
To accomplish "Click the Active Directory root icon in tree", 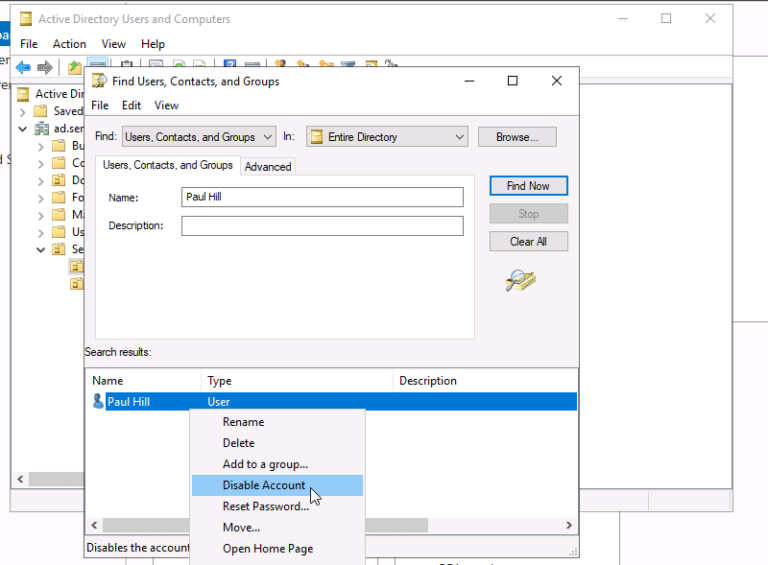I will point(24,94).
